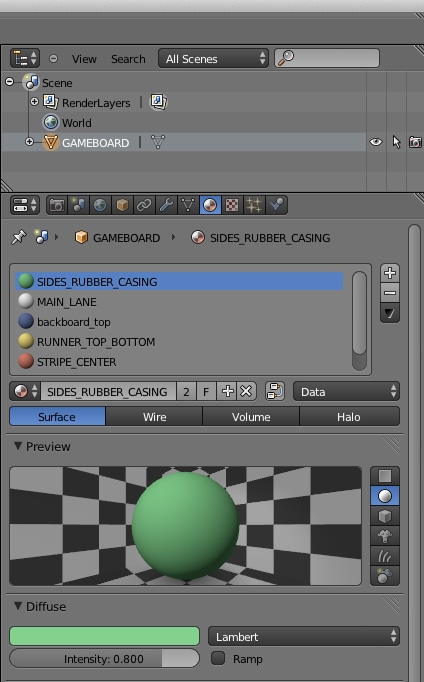
Task: Add a new material slot
Action: click(390, 273)
